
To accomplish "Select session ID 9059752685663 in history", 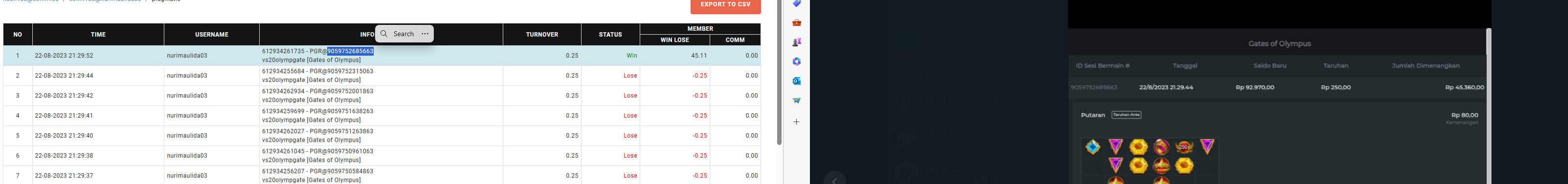I will pyautogui.click(x=1093, y=87).
